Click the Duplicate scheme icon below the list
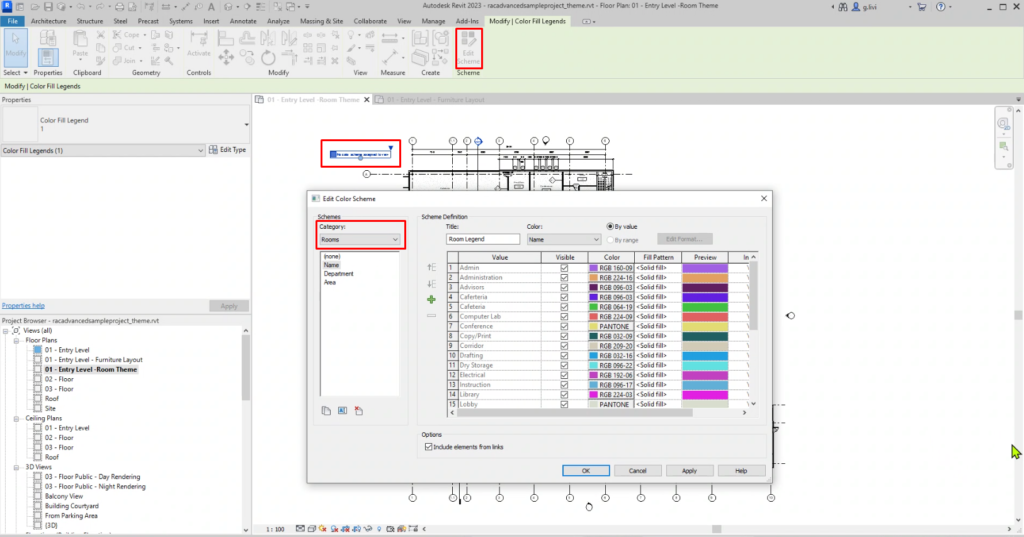This screenshot has width=1024, height=537. click(x=326, y=411)
